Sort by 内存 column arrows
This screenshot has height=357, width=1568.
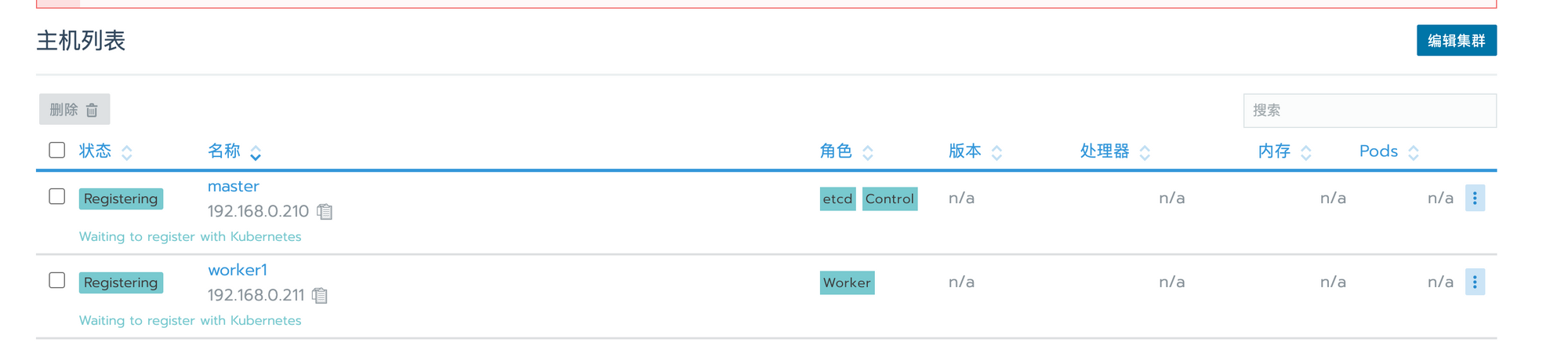tap(1305, 152)
